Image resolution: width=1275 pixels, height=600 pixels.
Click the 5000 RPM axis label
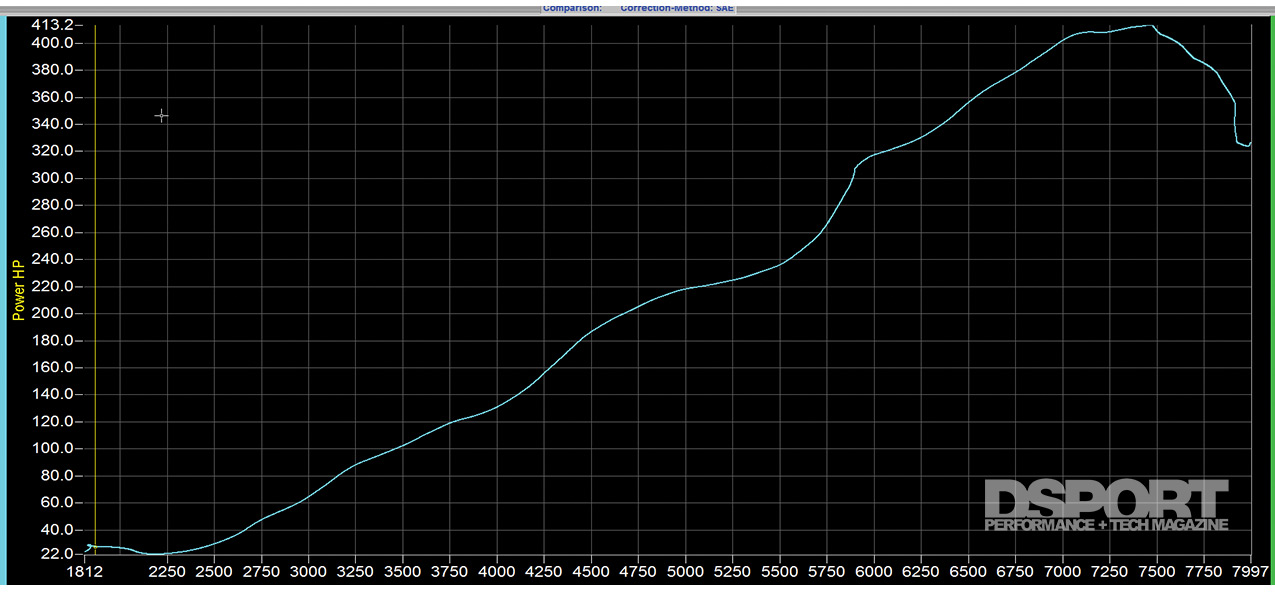[685, 573]
